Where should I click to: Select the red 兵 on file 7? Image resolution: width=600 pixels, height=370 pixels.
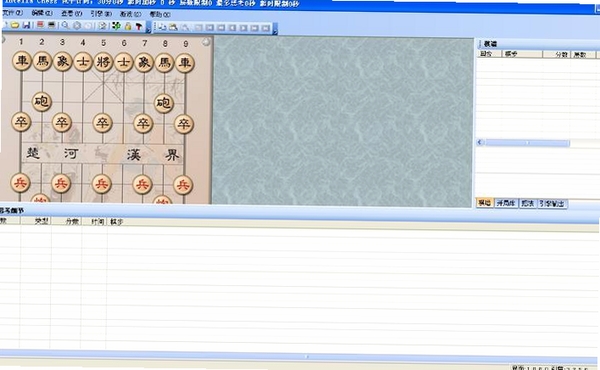point(142,185)
